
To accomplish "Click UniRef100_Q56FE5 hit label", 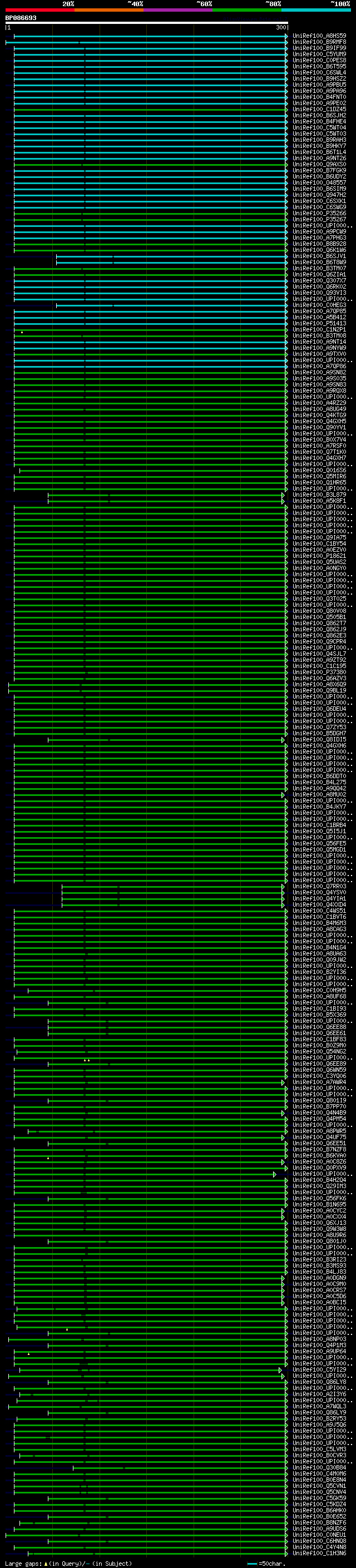I will pos(319,843).
